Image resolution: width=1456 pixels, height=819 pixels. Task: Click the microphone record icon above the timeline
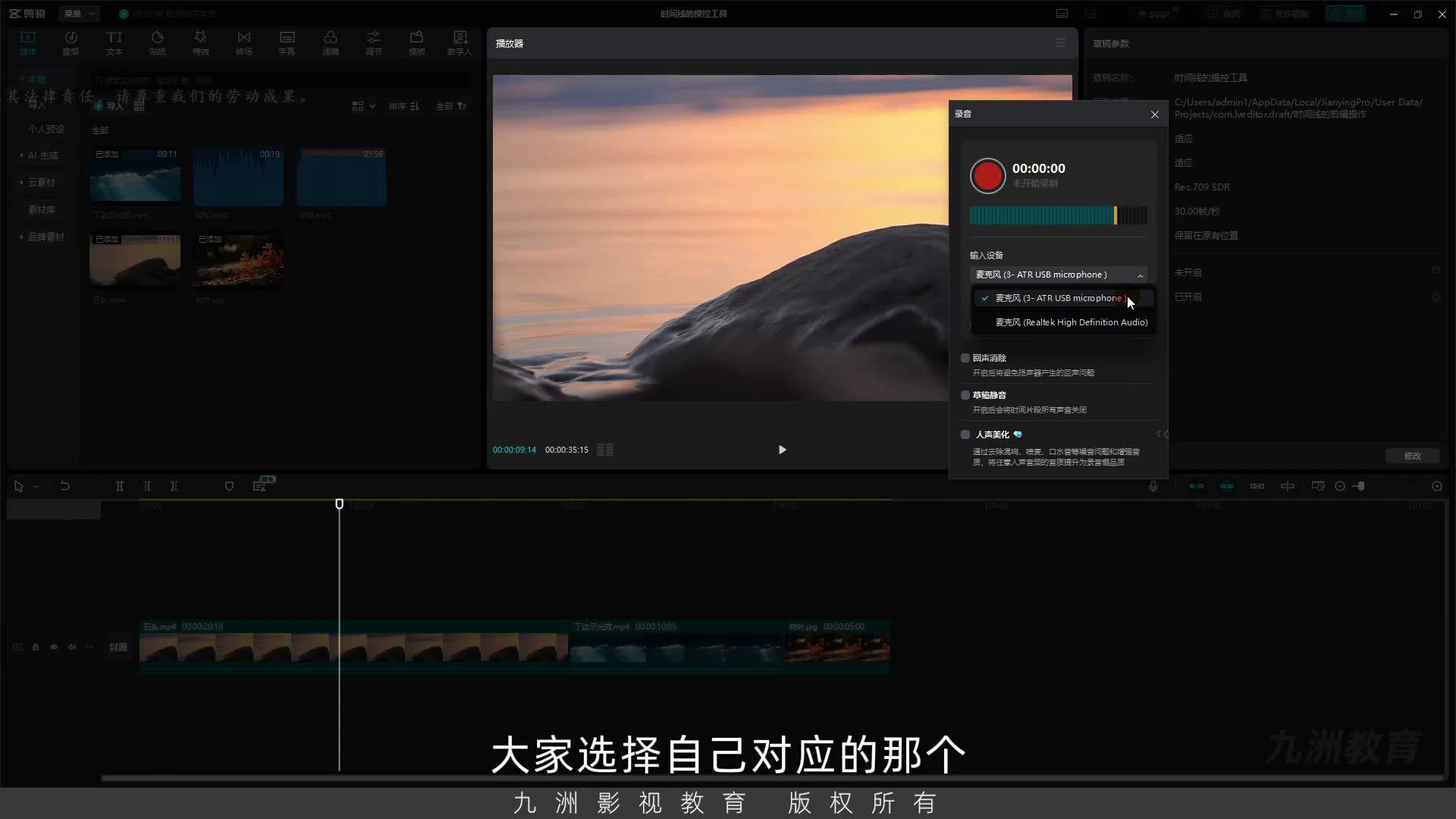point(1153,486)
